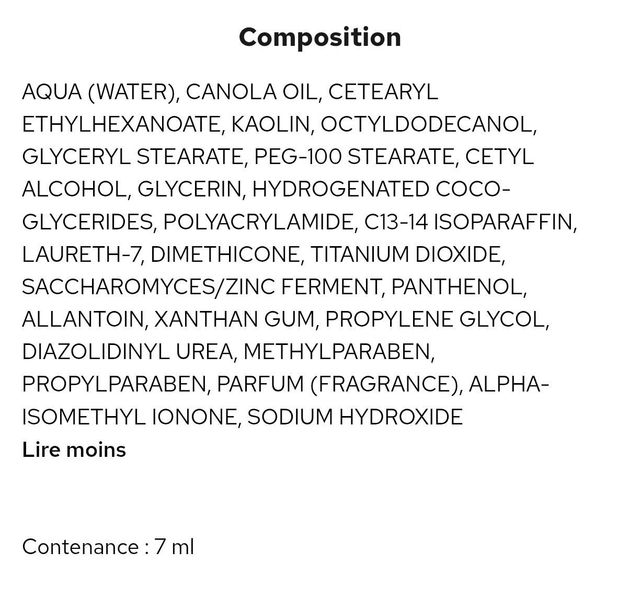
Task: Click the Composition heading
Action: point(320,38)
